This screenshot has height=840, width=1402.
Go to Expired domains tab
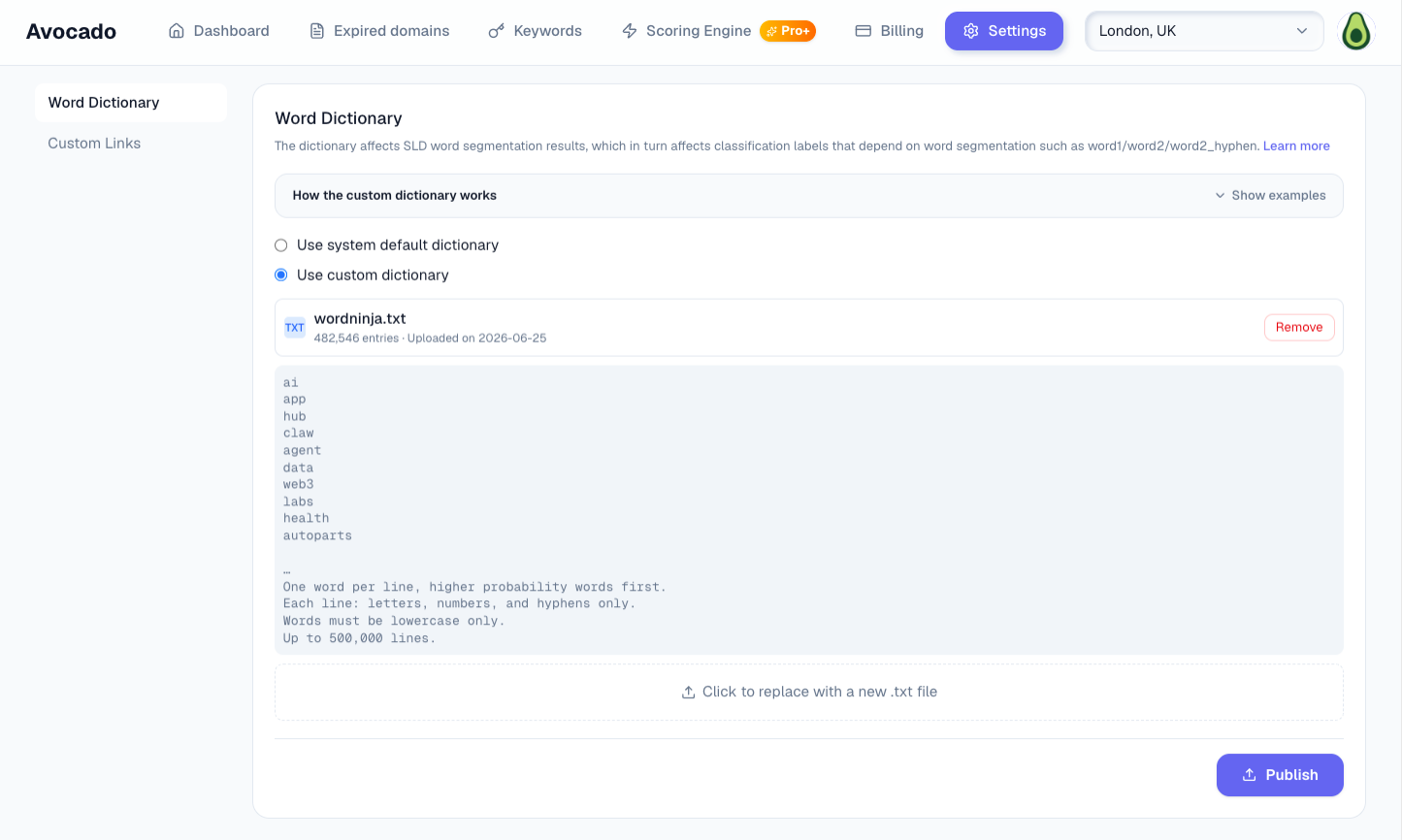click(379, 31)
